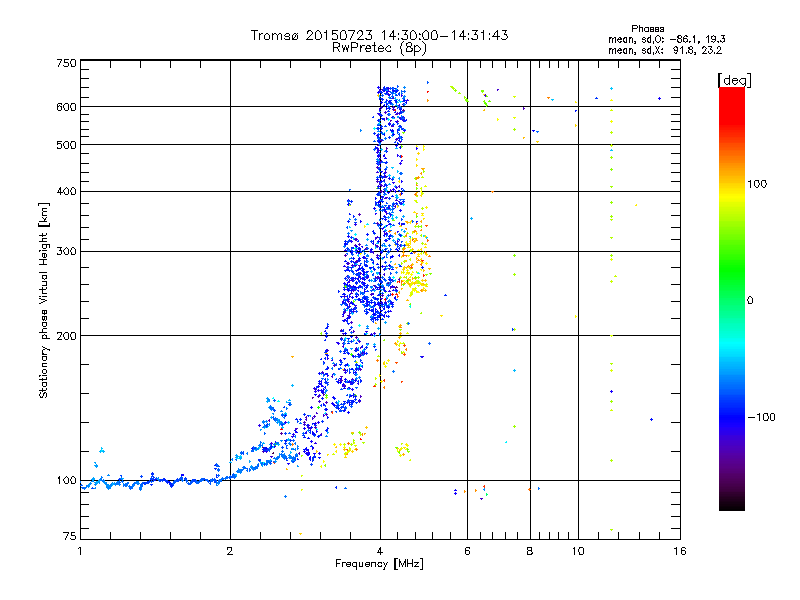The height and width of the screenshot is (600, 800).
Task: Click the colorbar tick label '100'
Action: pyautogui.click(x=757, y=184)
